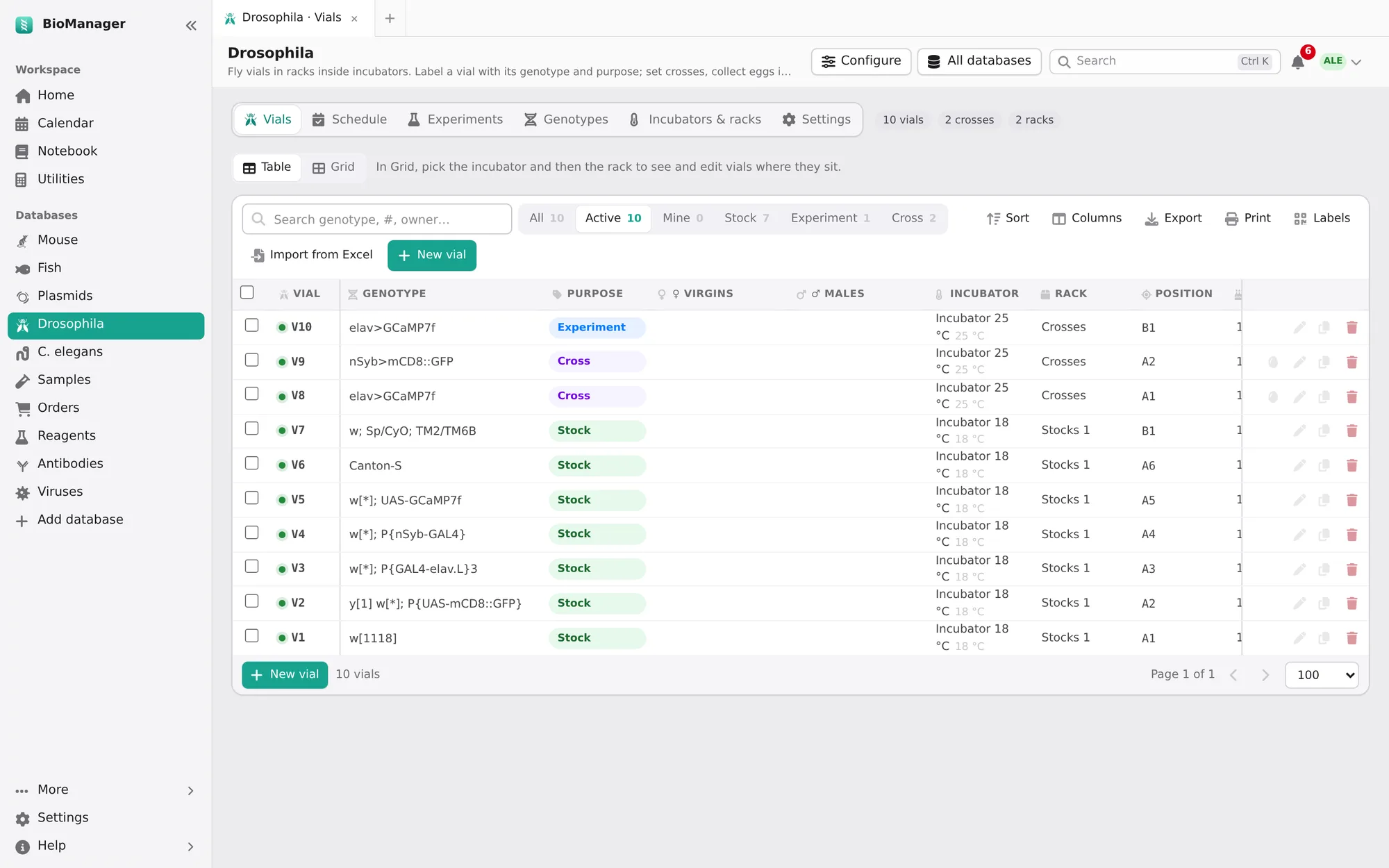1389x868 pixels.
Task: Check the box for vial V10
Action: tap(252, 325)
